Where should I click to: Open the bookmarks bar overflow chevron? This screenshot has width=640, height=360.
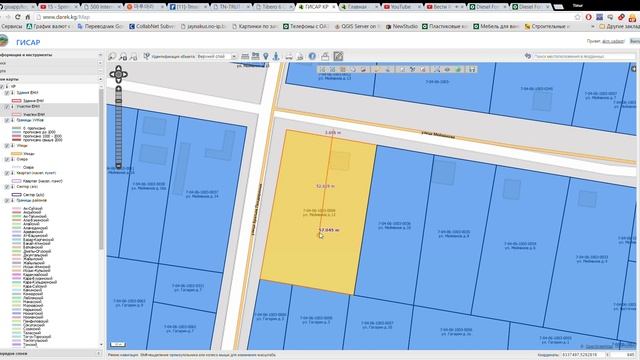(x=593, y=27)
